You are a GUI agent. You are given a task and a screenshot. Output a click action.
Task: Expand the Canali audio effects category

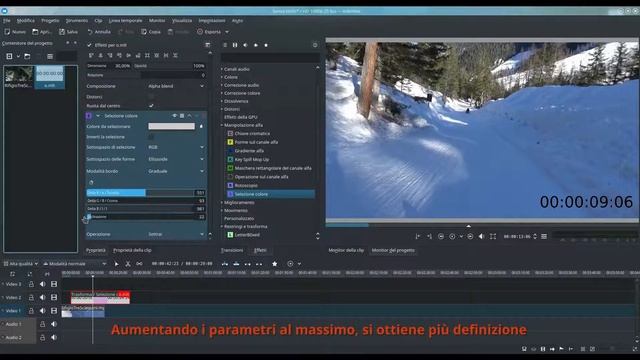click(x=237, y=69)
